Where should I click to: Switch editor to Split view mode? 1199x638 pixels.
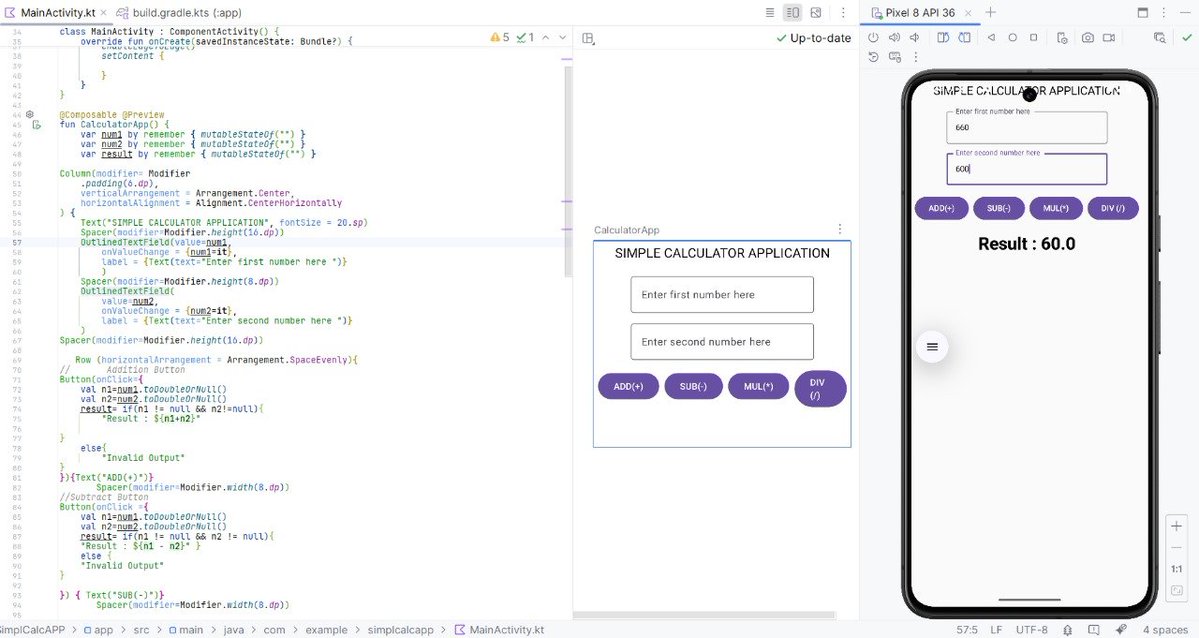coord(793,13)
